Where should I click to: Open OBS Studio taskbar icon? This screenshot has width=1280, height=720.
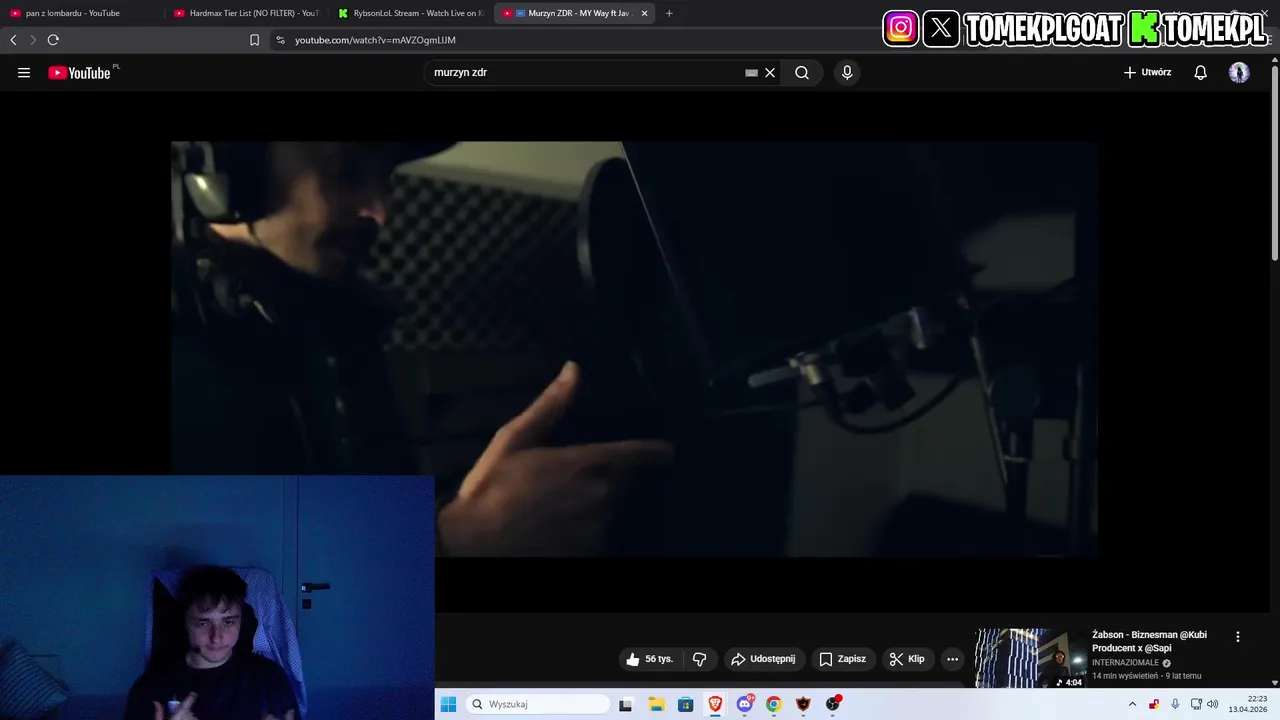(x=833, y=704)
